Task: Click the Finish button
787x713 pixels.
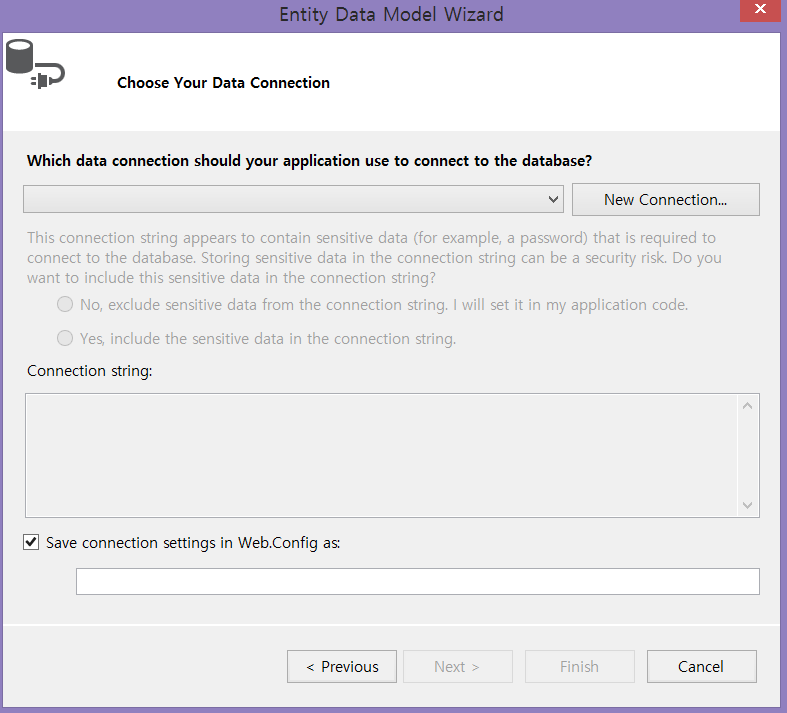Action: pos(579,666)
